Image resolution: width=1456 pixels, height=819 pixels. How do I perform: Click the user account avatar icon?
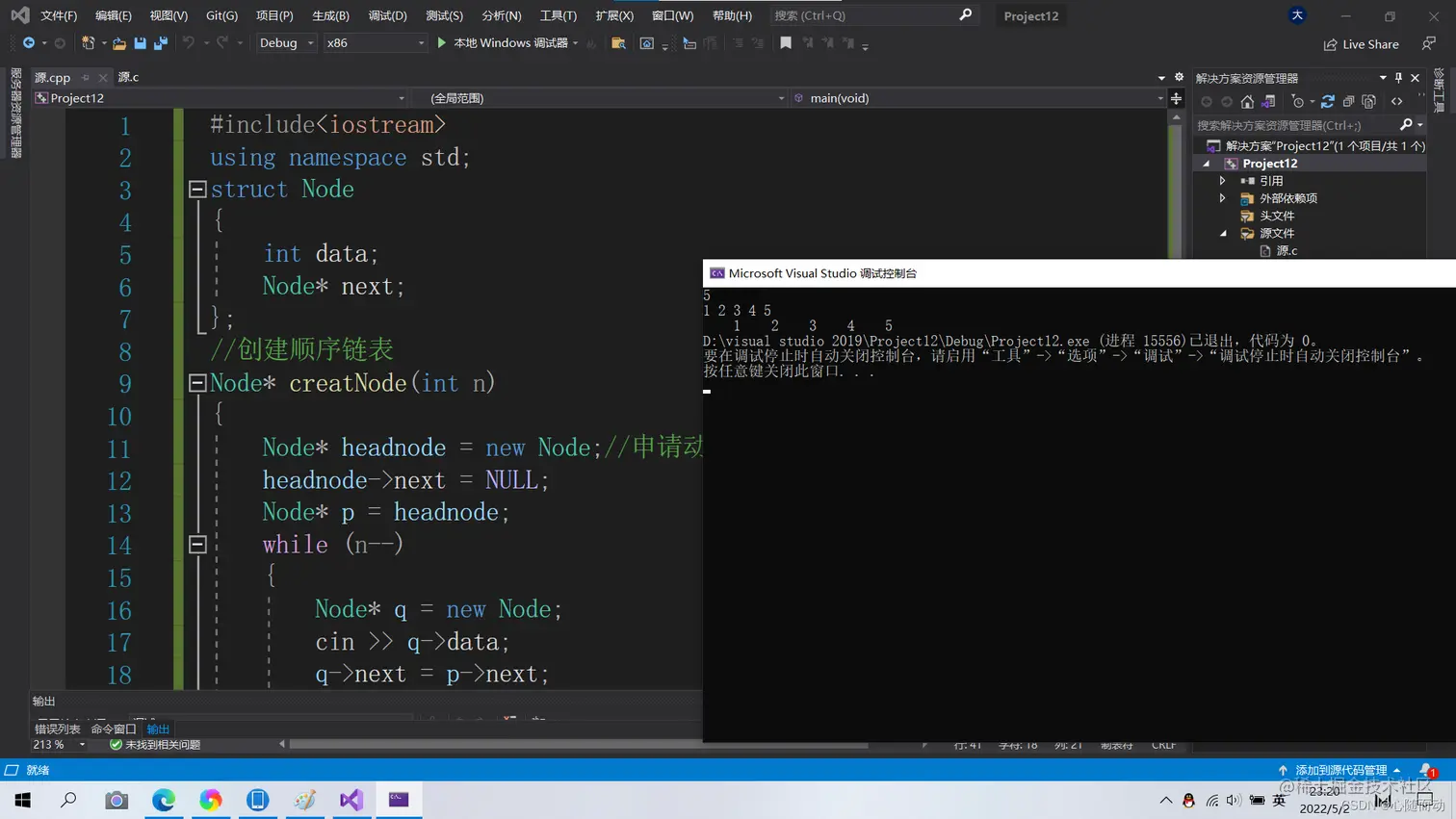pos(1297,15)
